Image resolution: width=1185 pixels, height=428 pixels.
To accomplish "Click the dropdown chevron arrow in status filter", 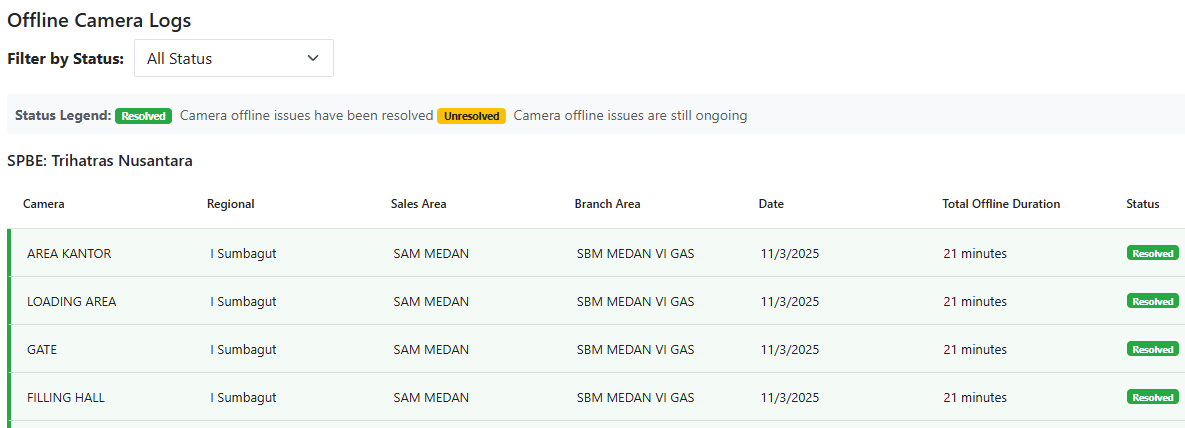I will tap(313, 58).
